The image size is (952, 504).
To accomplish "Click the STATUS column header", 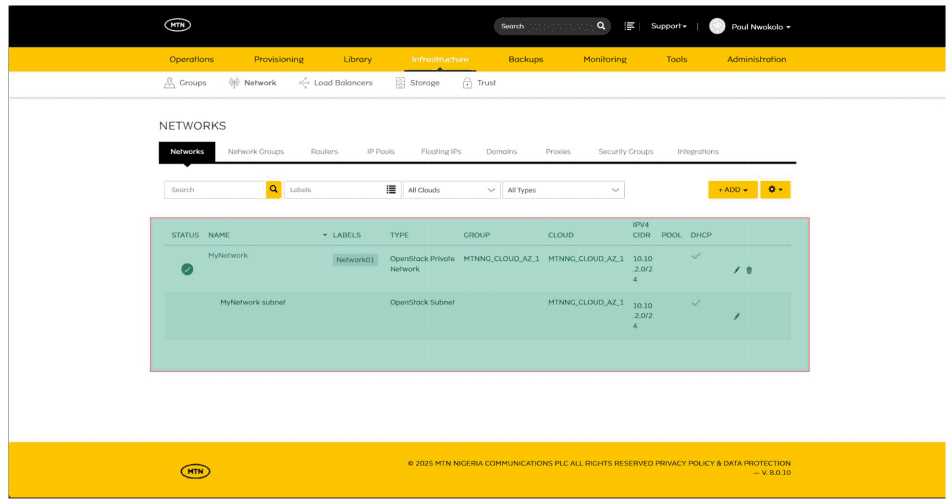I will point(185,235).
